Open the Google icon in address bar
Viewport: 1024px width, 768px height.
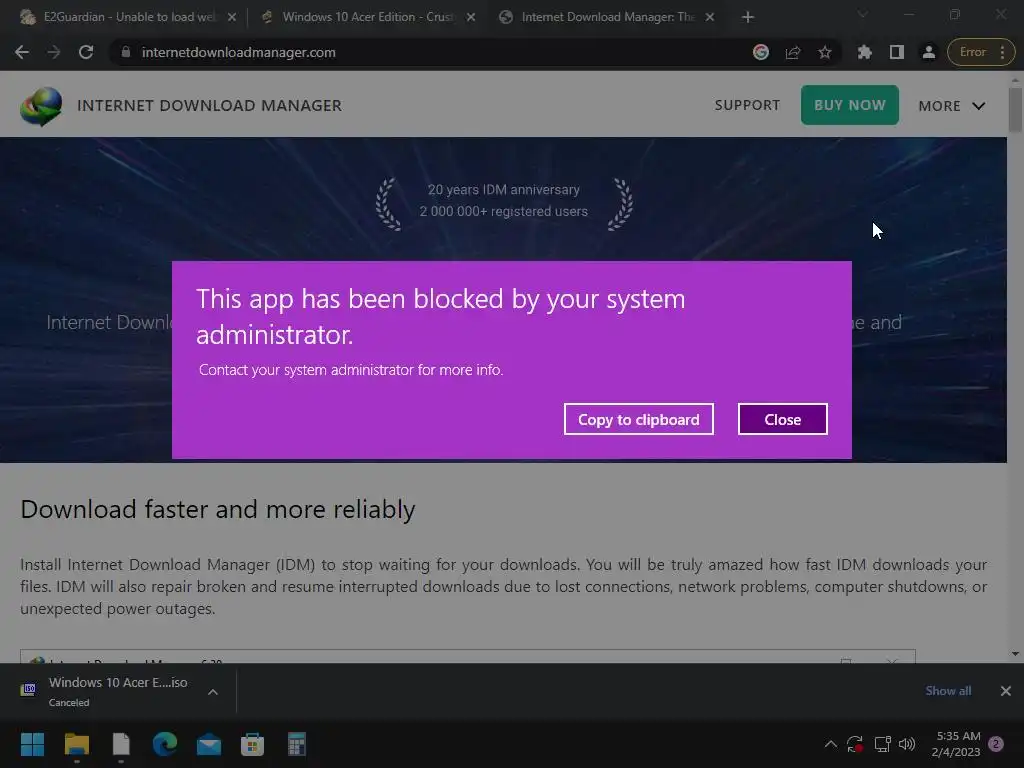coord(761,52)
